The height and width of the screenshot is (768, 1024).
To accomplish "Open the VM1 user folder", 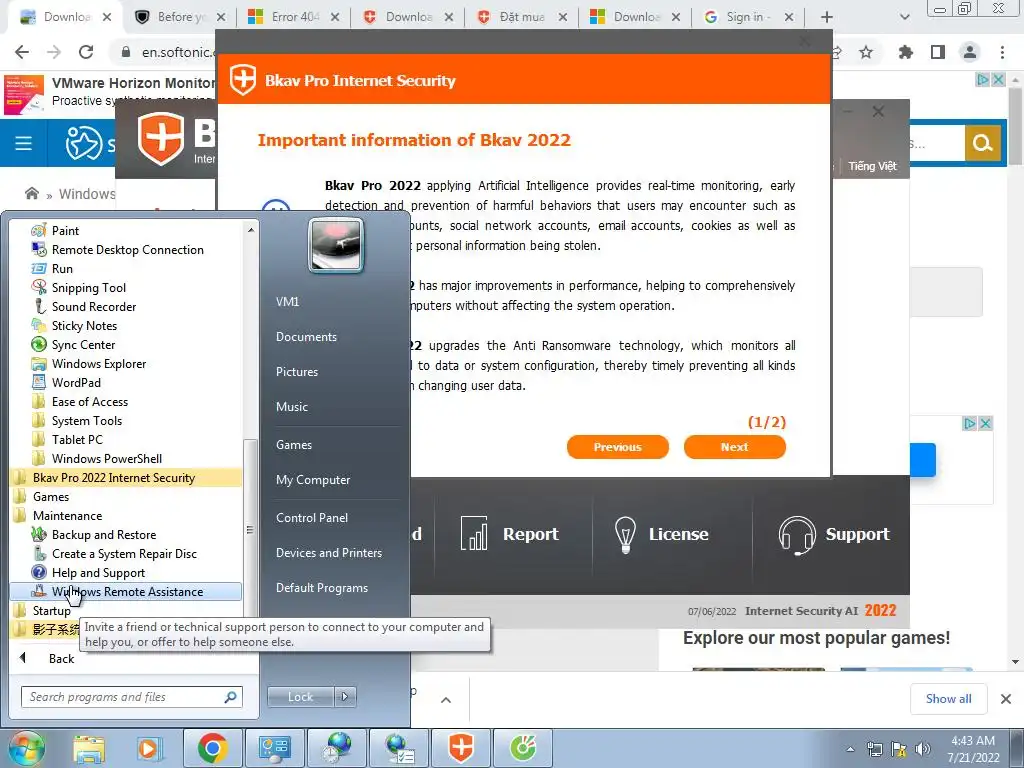I will pyautogui.click(x=287, y=302).
